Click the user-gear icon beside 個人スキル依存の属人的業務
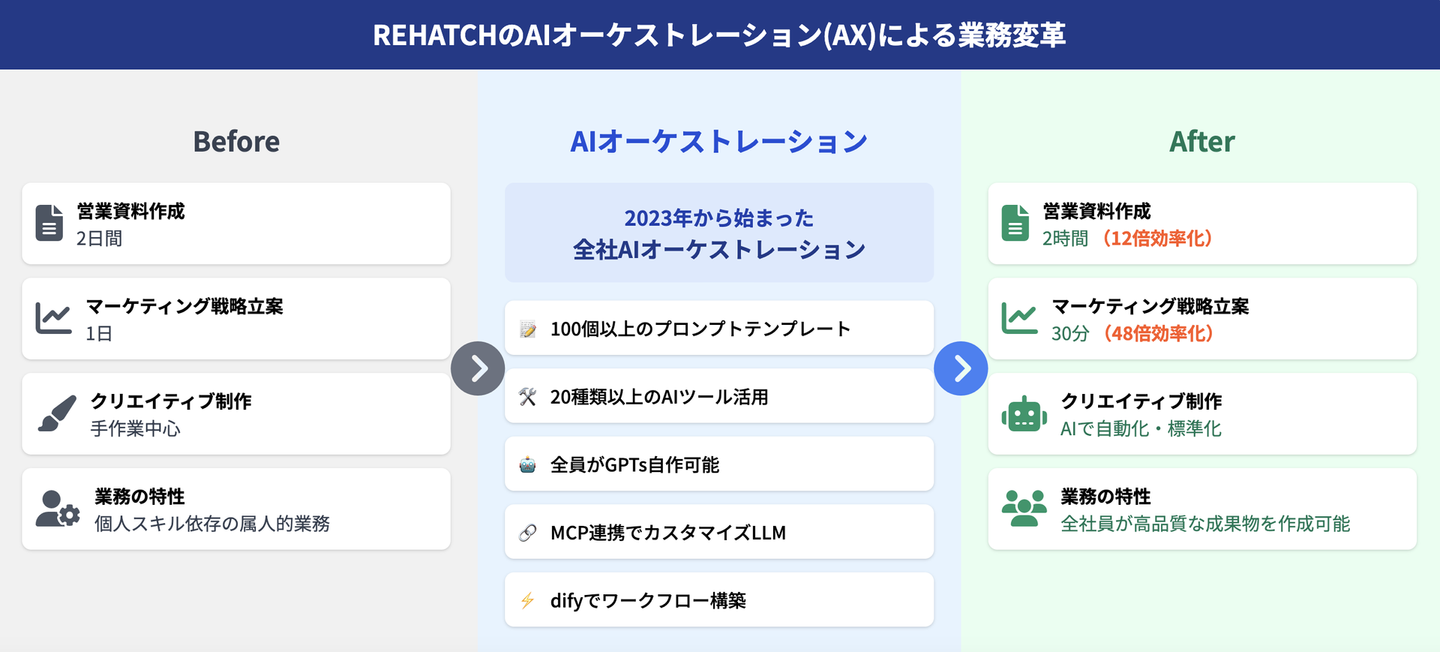1440x652 pixels. 57,508
